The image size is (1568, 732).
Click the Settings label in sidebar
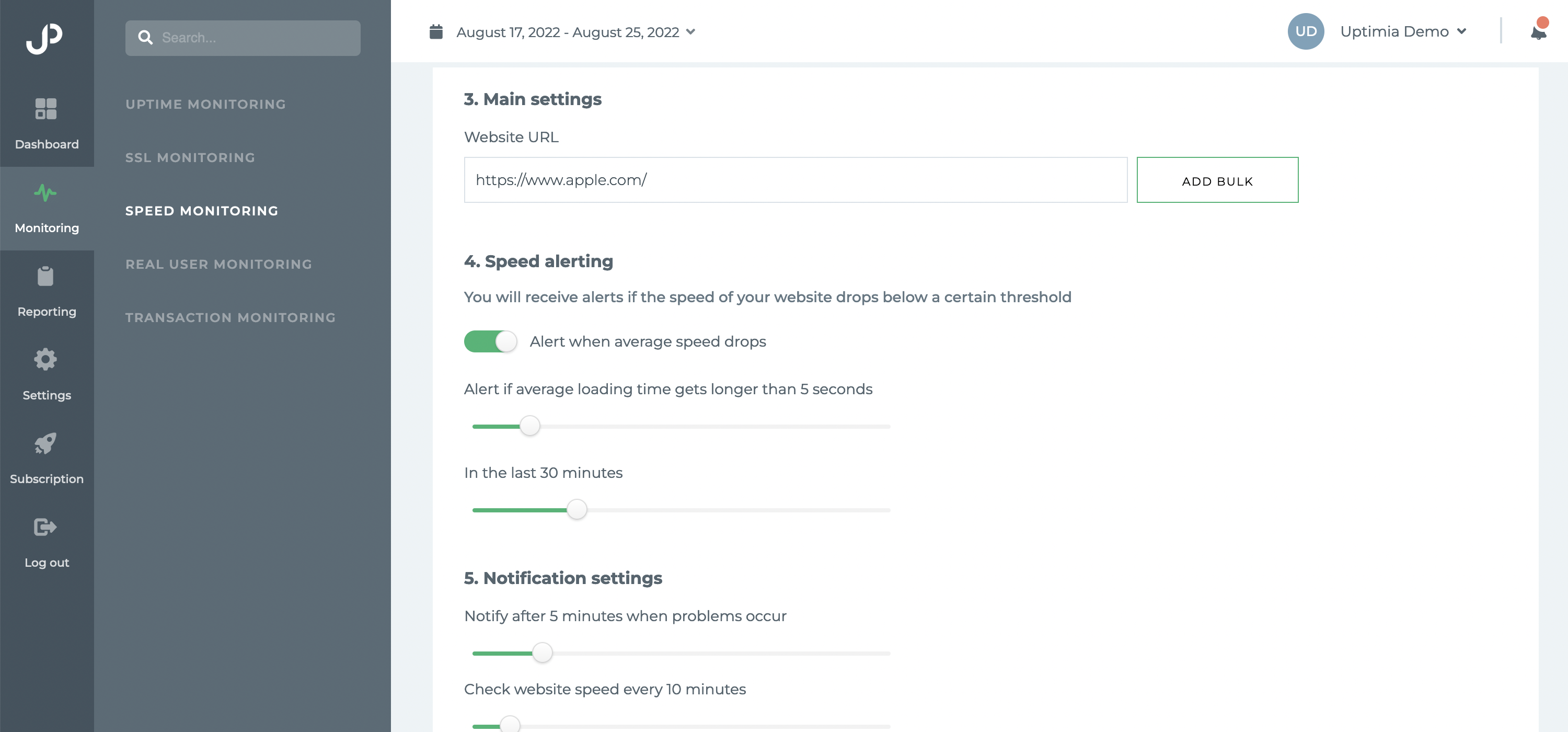[x=47, y=395]
